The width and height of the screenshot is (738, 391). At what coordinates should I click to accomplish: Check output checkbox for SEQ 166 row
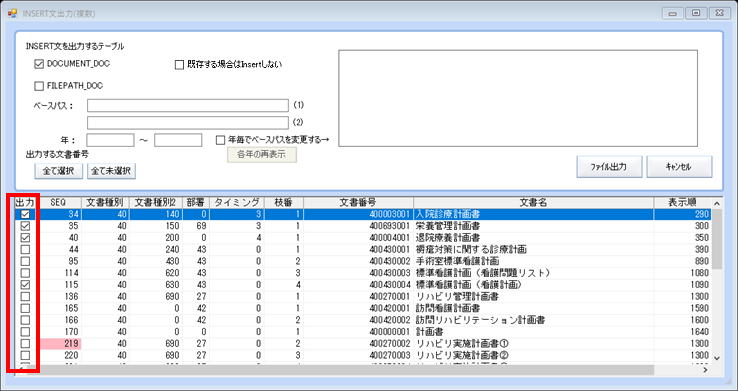click(25, 320)
